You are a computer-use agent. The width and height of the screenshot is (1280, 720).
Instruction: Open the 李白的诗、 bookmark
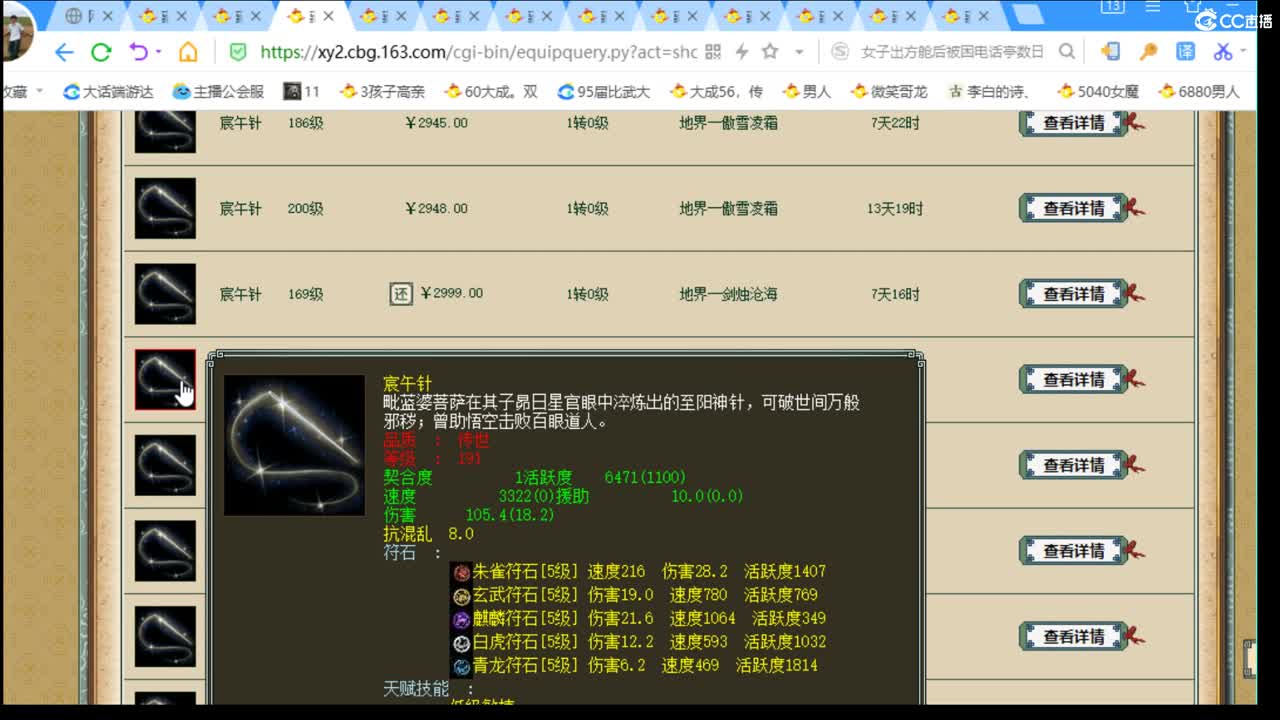pyautogui.click(x=989, y=91)
